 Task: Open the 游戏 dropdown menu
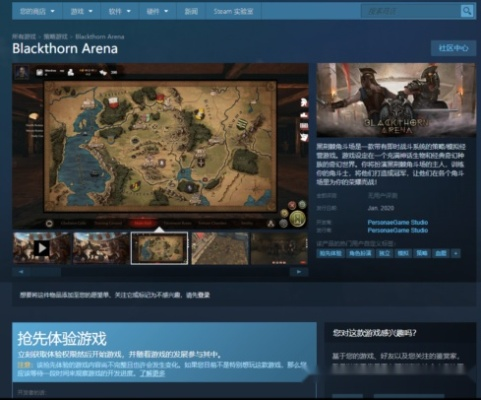pos(81,11)
